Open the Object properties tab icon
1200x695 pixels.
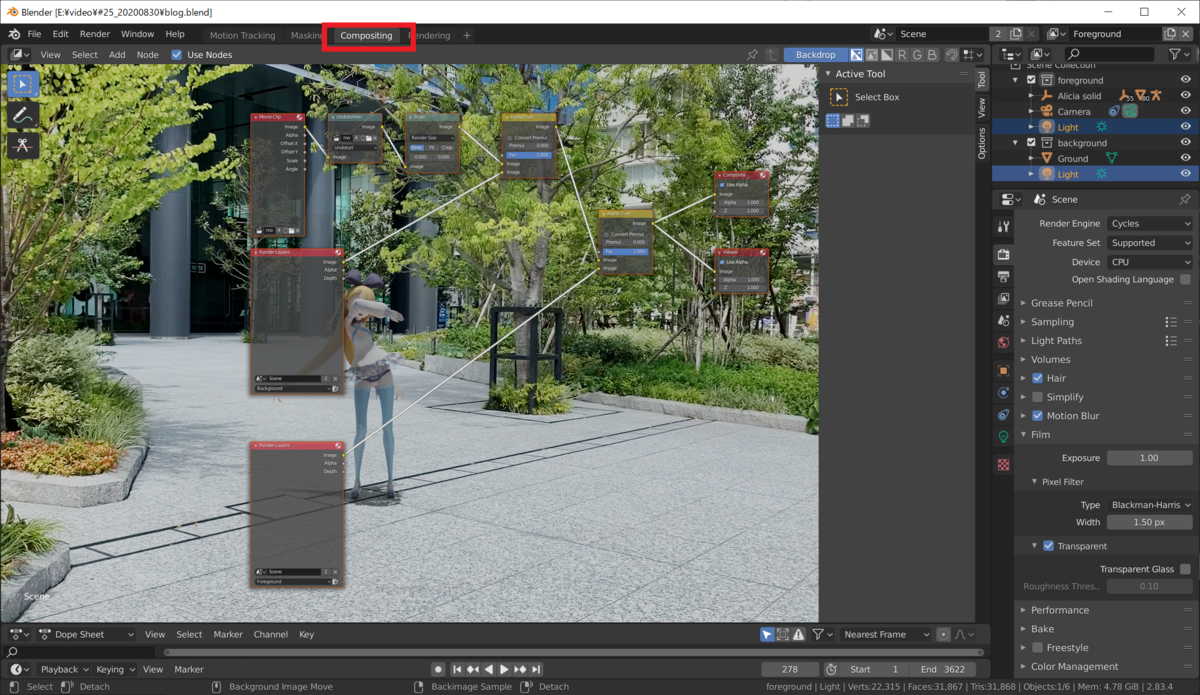tap(1003, 370)
